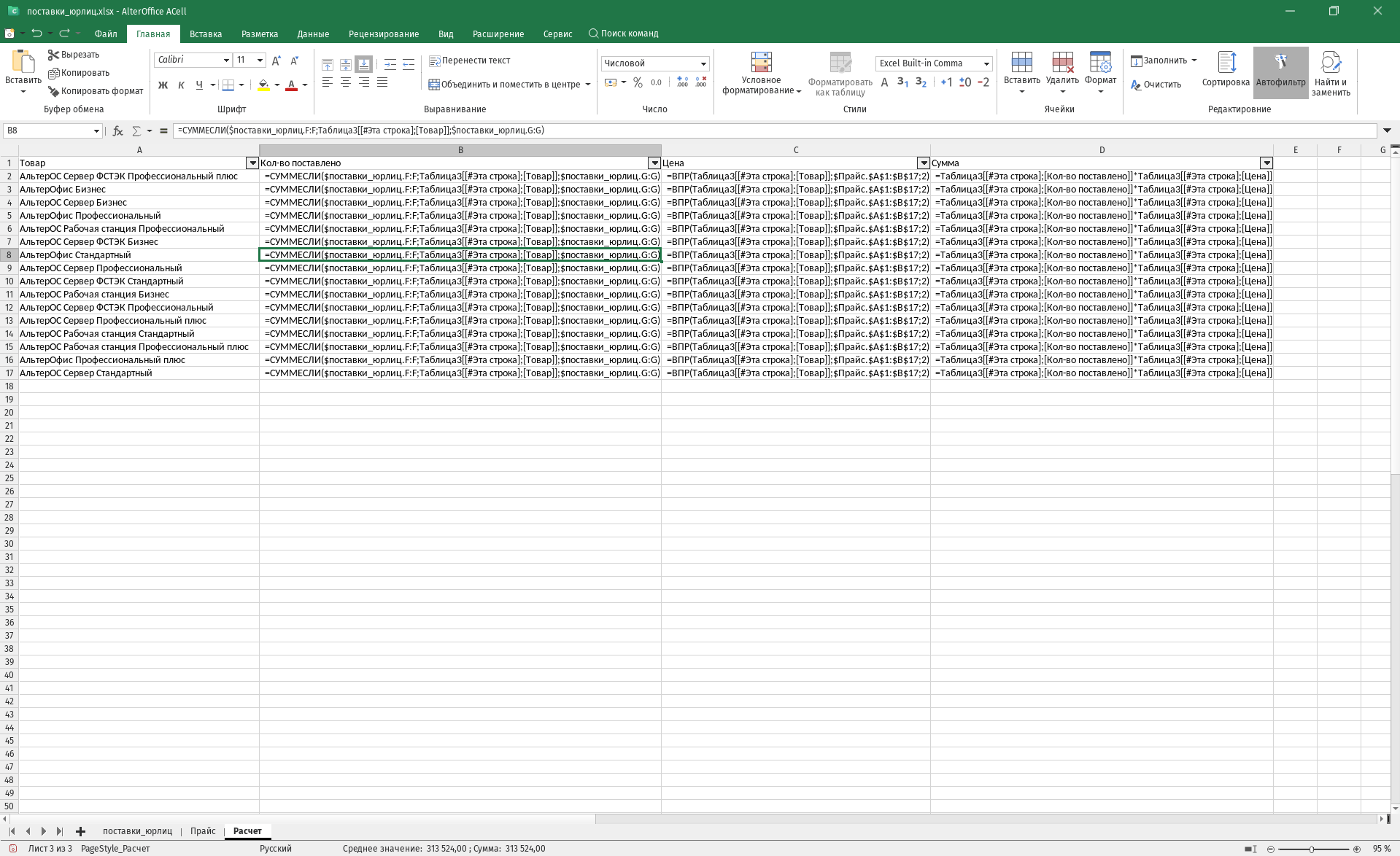Image resolution: width=1400 pixels, height=856 pixels.
Task: Click the Paste (Вставить) clipboard icon
Action: pos(23,62)
